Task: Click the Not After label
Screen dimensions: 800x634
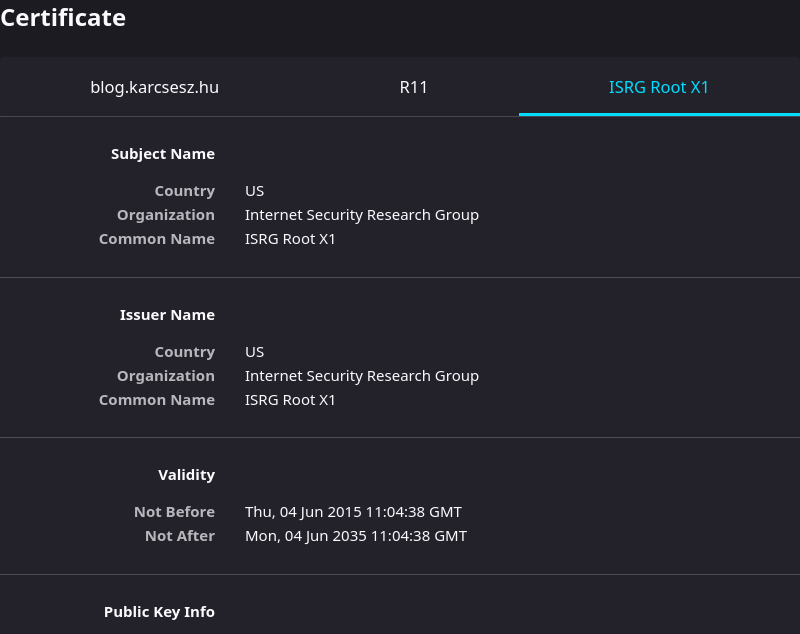Action: [x=180, y=536]
